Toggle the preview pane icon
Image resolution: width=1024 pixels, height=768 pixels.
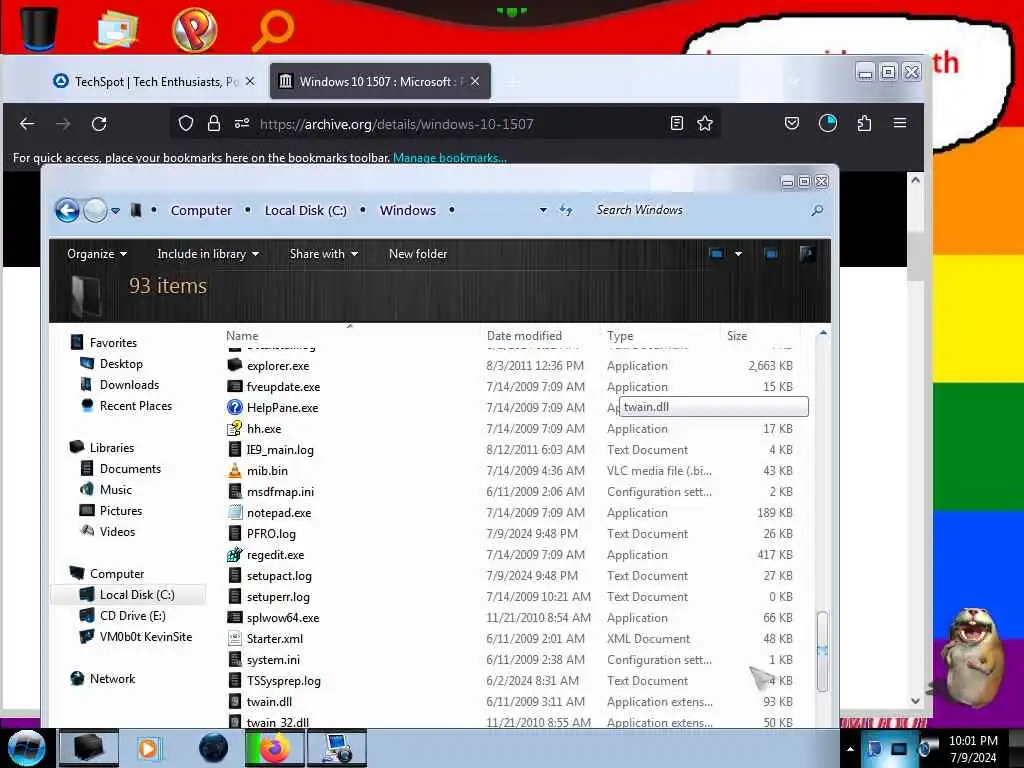click(771, 253)
